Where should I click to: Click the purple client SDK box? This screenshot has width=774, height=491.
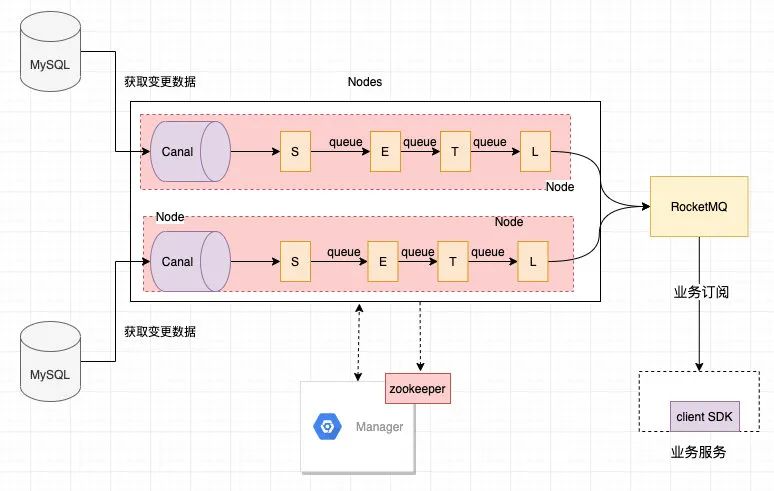pos(704,416)
